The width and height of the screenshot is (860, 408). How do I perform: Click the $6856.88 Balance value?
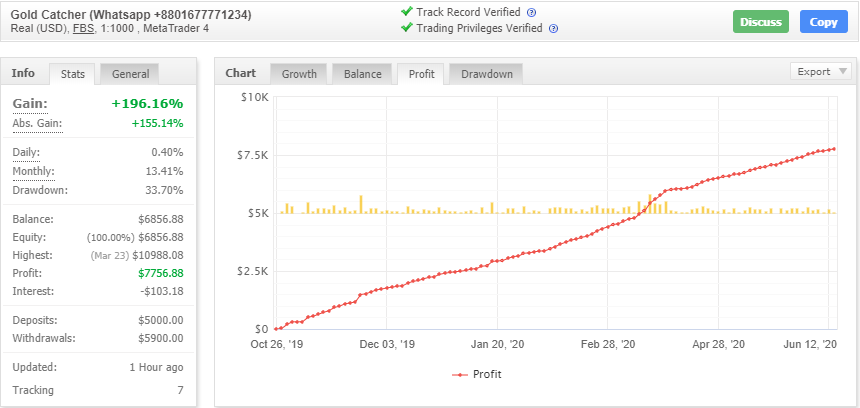tap(161, 219)
